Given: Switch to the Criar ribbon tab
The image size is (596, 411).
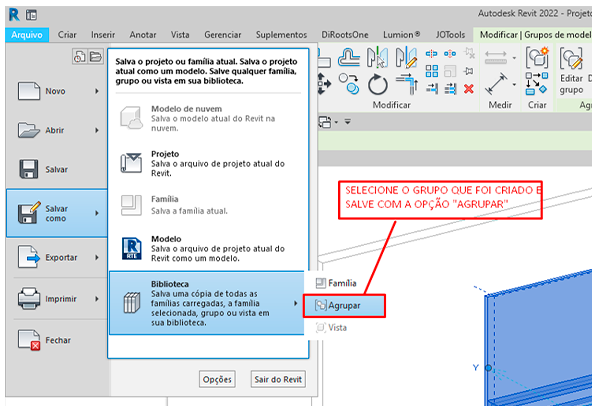Looking at the screenshot, I should tap(67, 35).
